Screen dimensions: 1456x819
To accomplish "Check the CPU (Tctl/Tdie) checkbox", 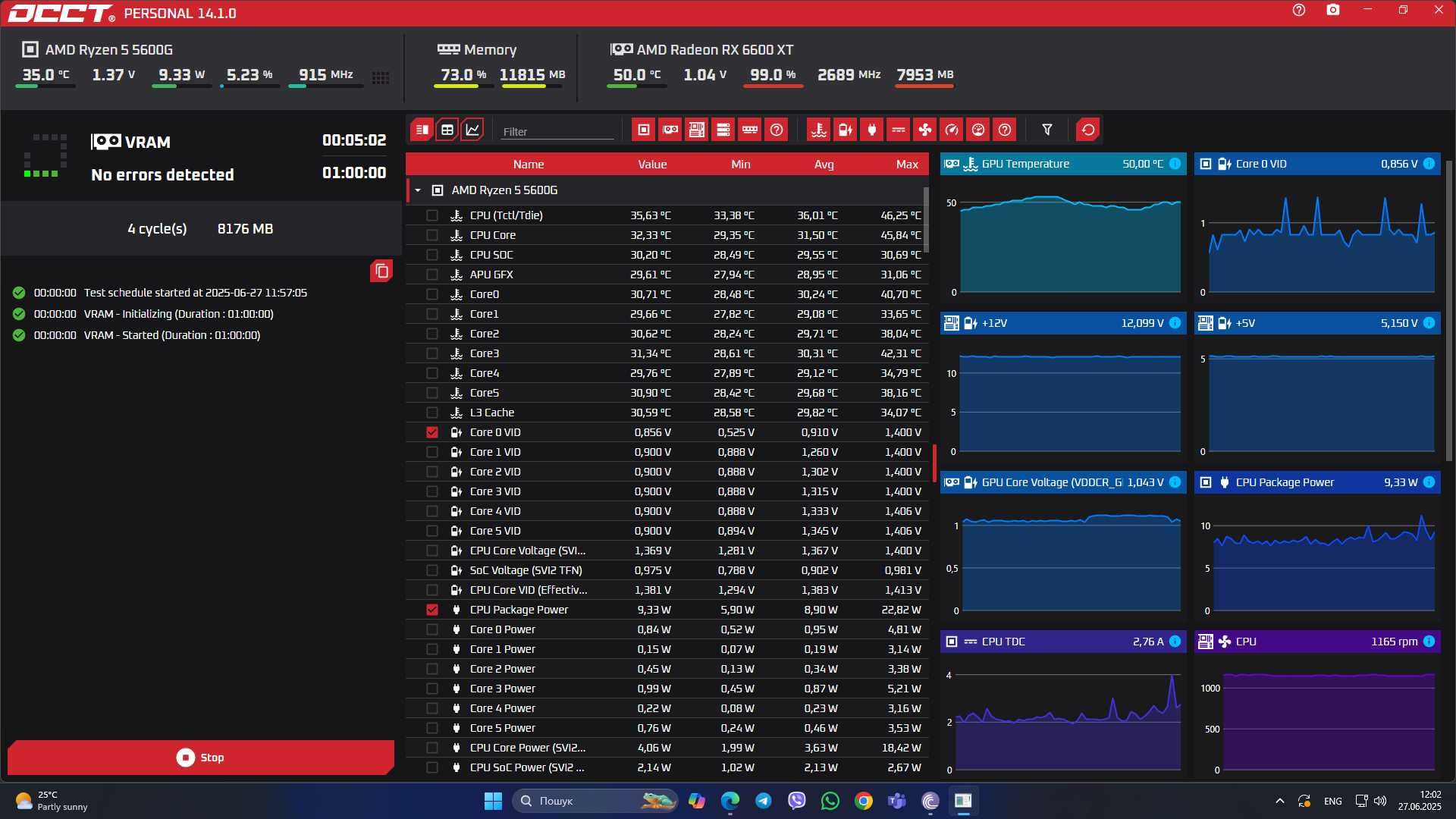I will (x=432, y=215).
